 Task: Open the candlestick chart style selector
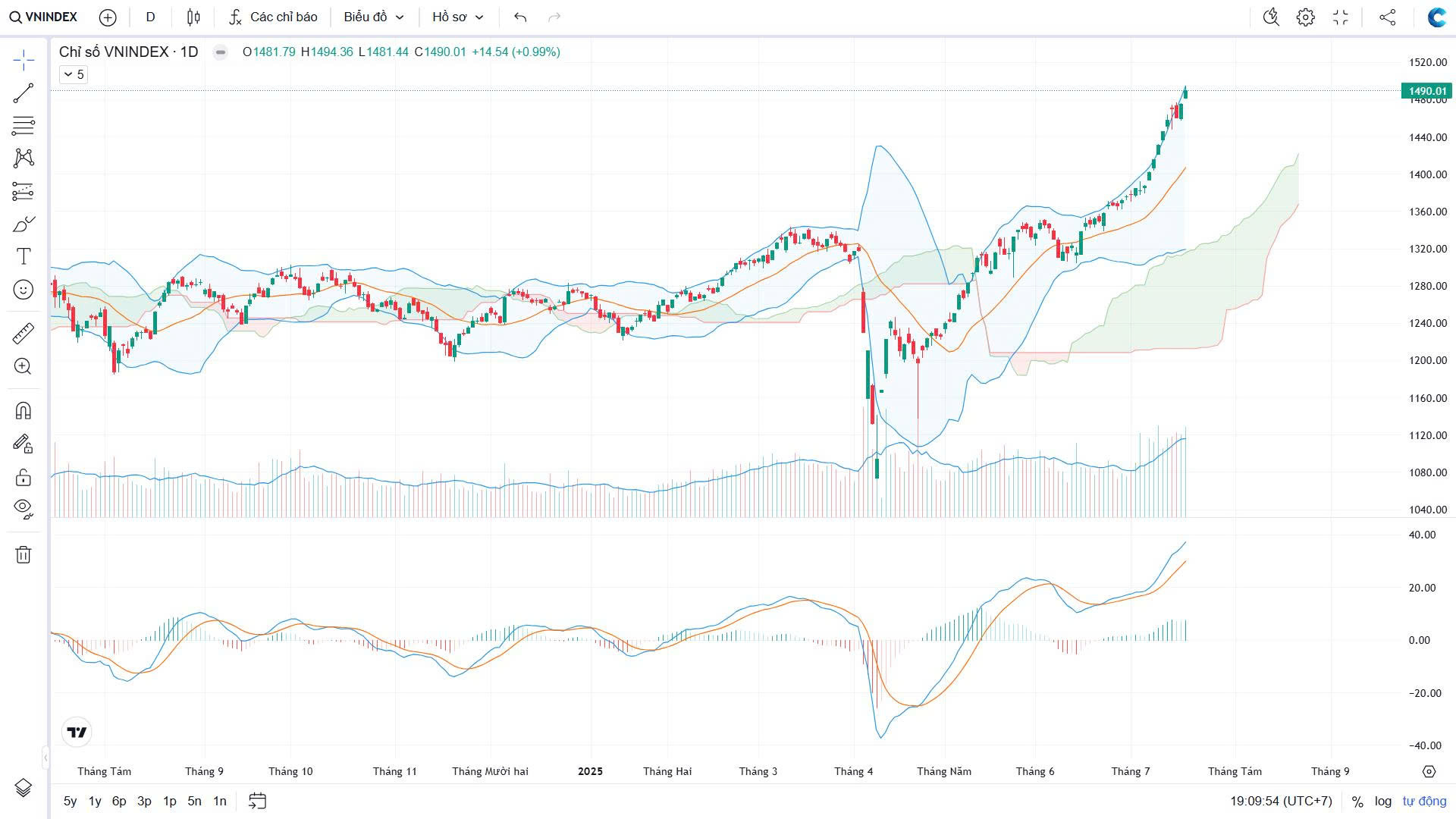click(x=193, y=17)
